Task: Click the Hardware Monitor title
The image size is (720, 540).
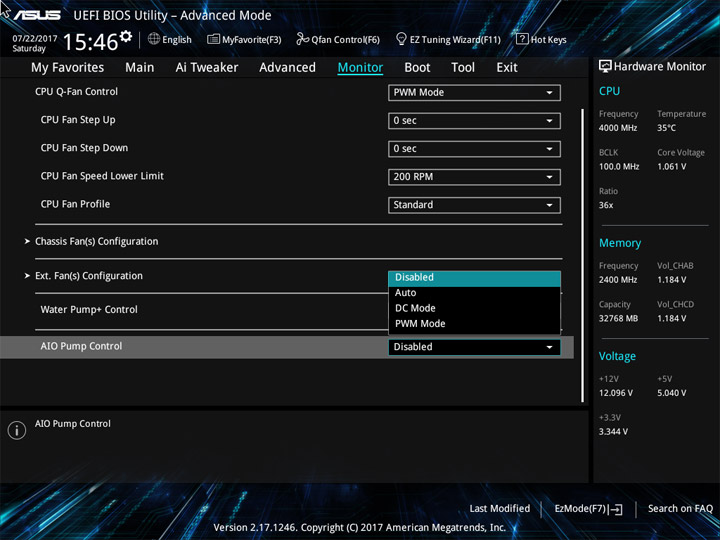Action: click(x=659, y=67)
